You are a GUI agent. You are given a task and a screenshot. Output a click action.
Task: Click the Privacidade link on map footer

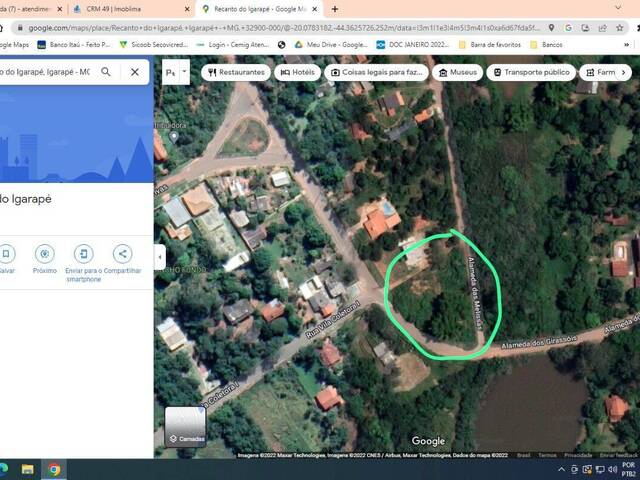[578, 455]
